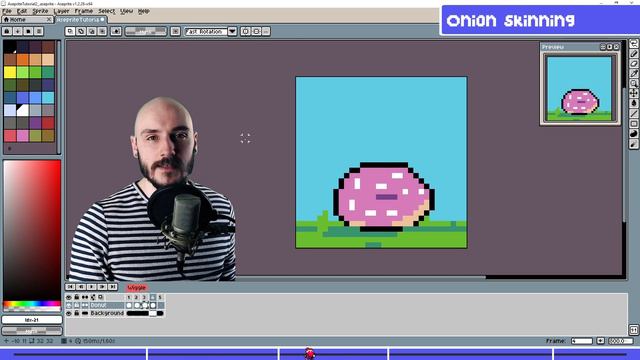Select Donut cel in frame 2
The width and height of the screenshot is (640, 360).
[137, 305]
